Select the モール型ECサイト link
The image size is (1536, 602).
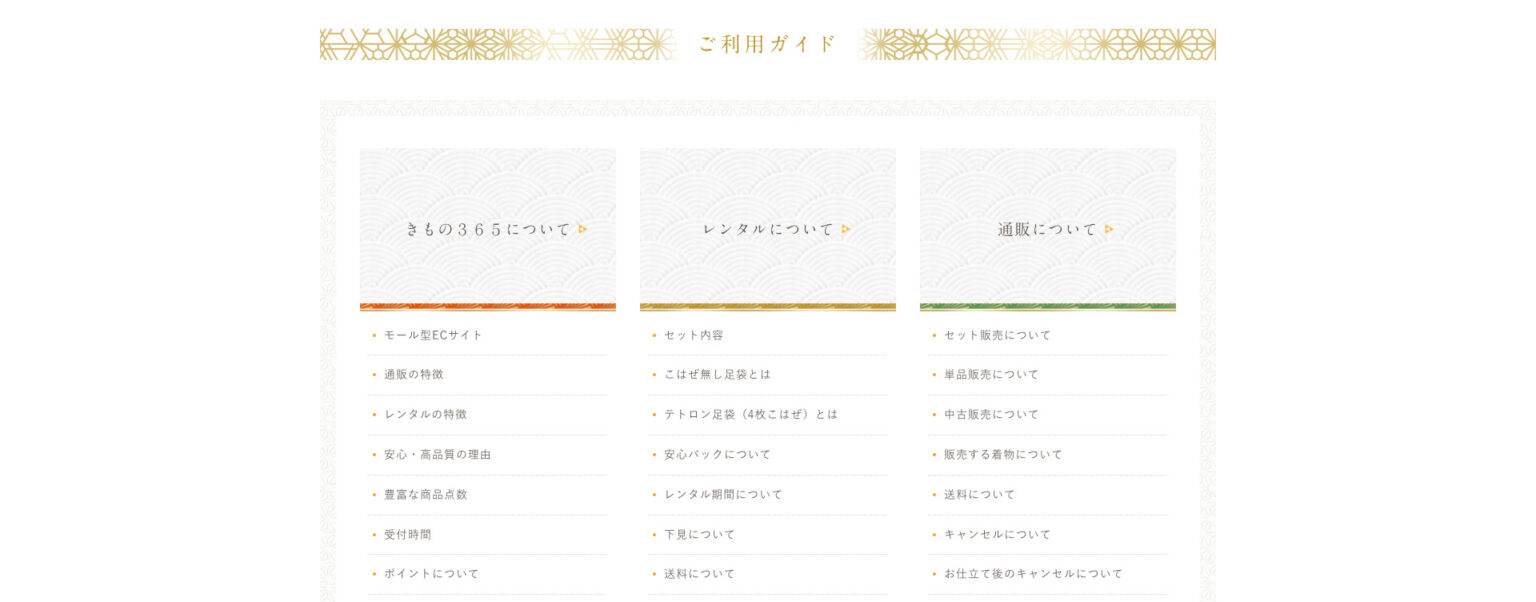pyautogui.click(x=434, y=335)
